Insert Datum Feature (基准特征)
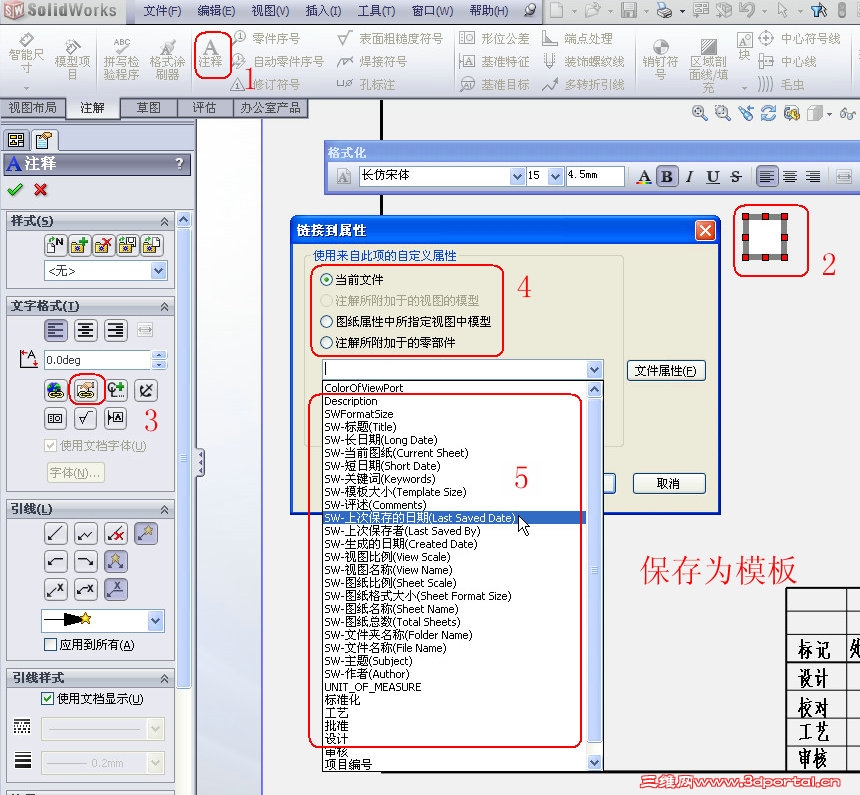Viewport: 860px width, 795px height. point(495,61)
